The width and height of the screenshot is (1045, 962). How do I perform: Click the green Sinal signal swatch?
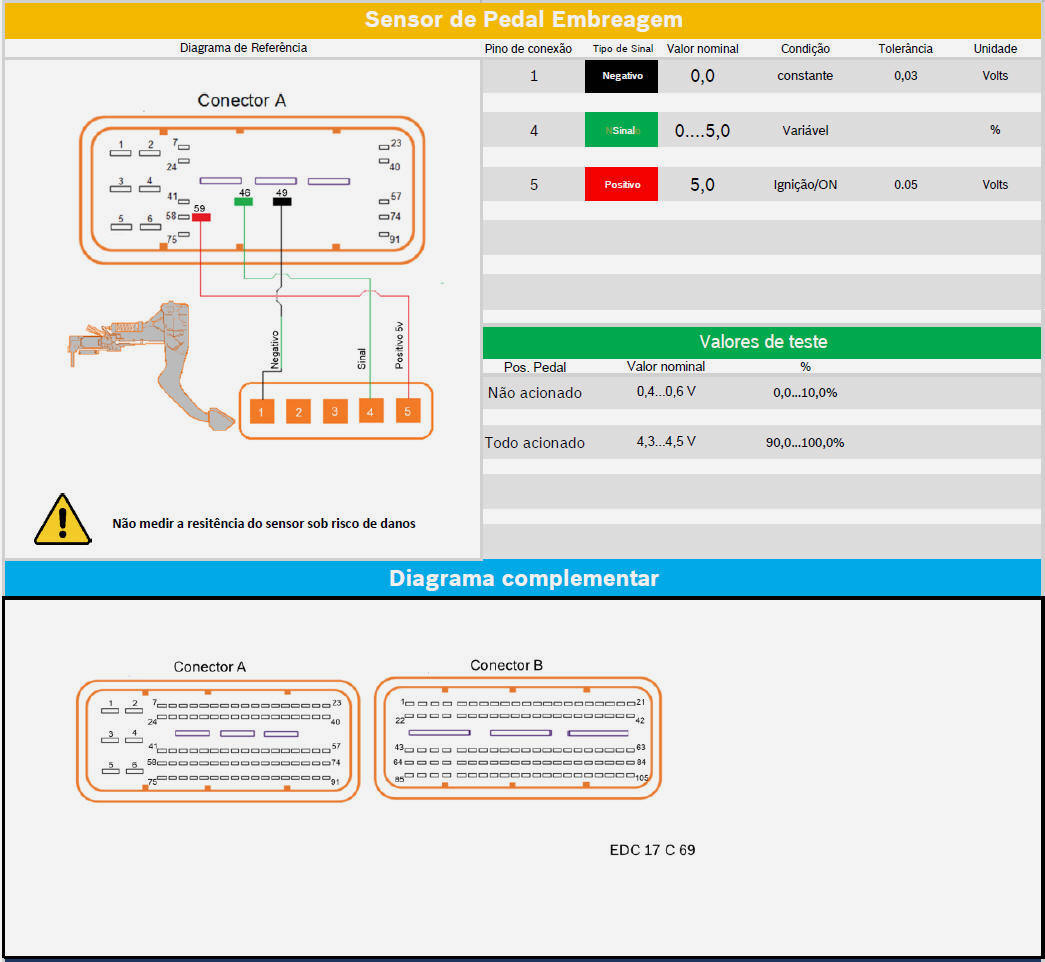point(621,130)
